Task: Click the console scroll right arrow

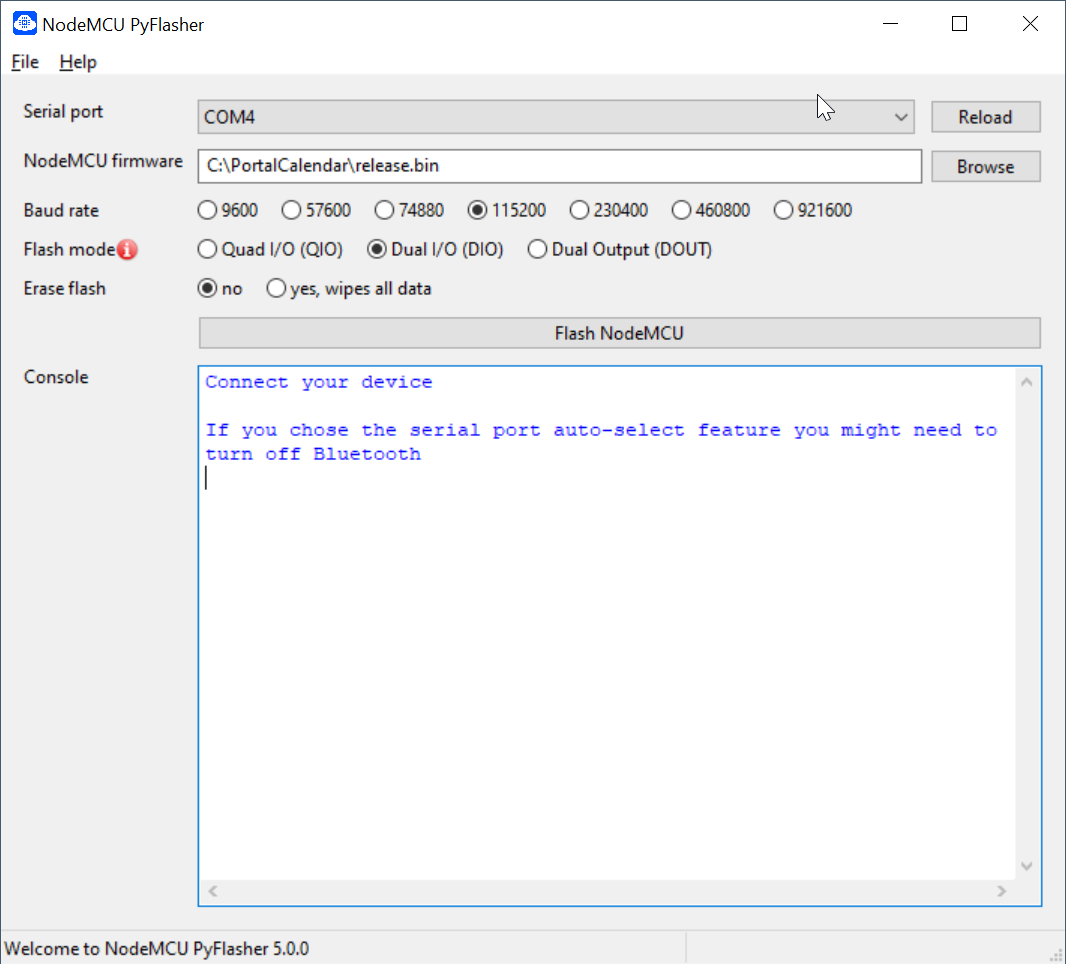Action: (1001, 891)
